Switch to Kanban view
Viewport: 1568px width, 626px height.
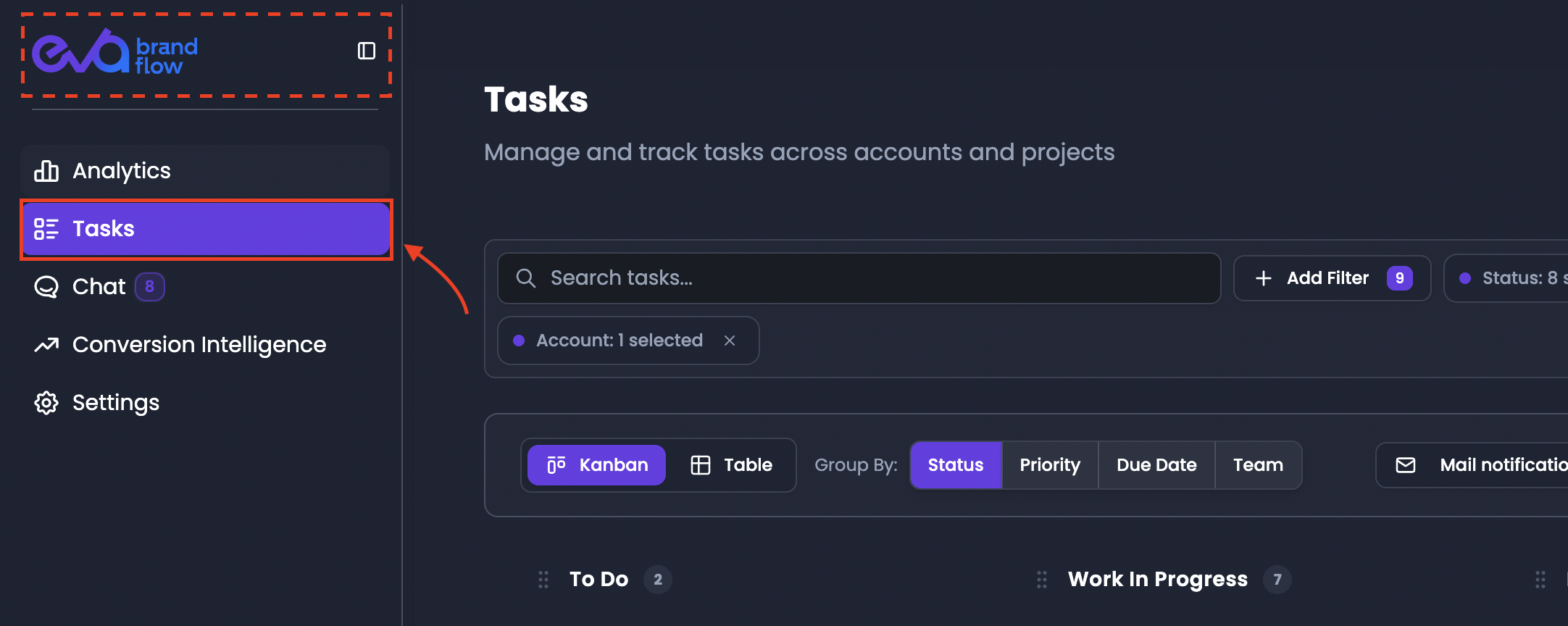coord(596,465)
